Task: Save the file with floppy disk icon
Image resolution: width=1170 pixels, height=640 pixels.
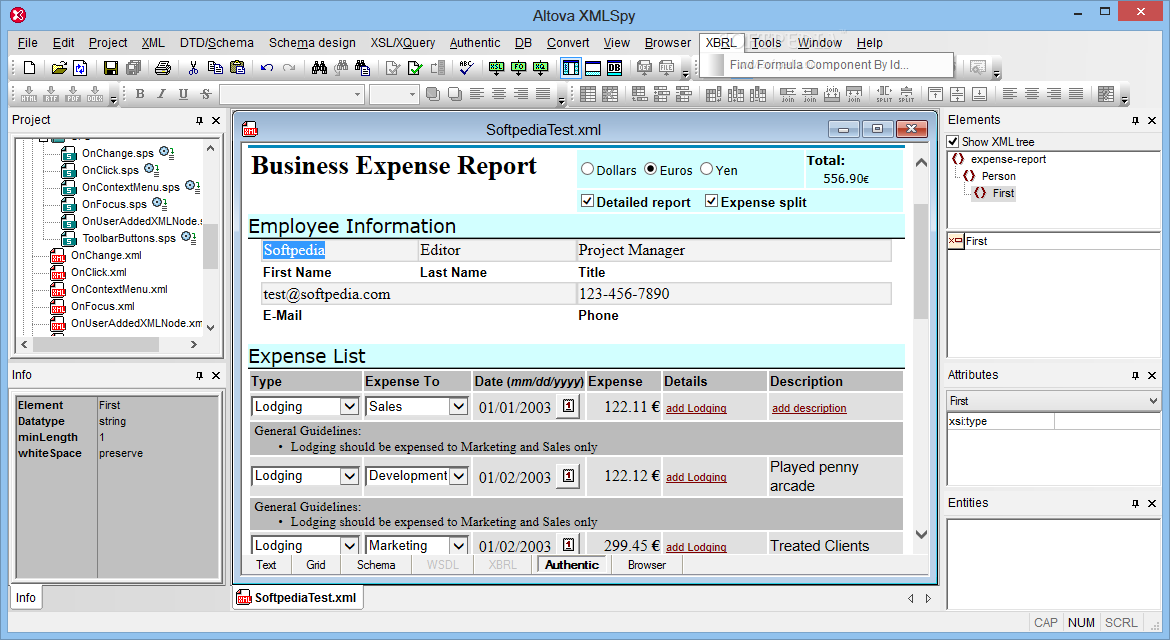Action: (110, 68)
